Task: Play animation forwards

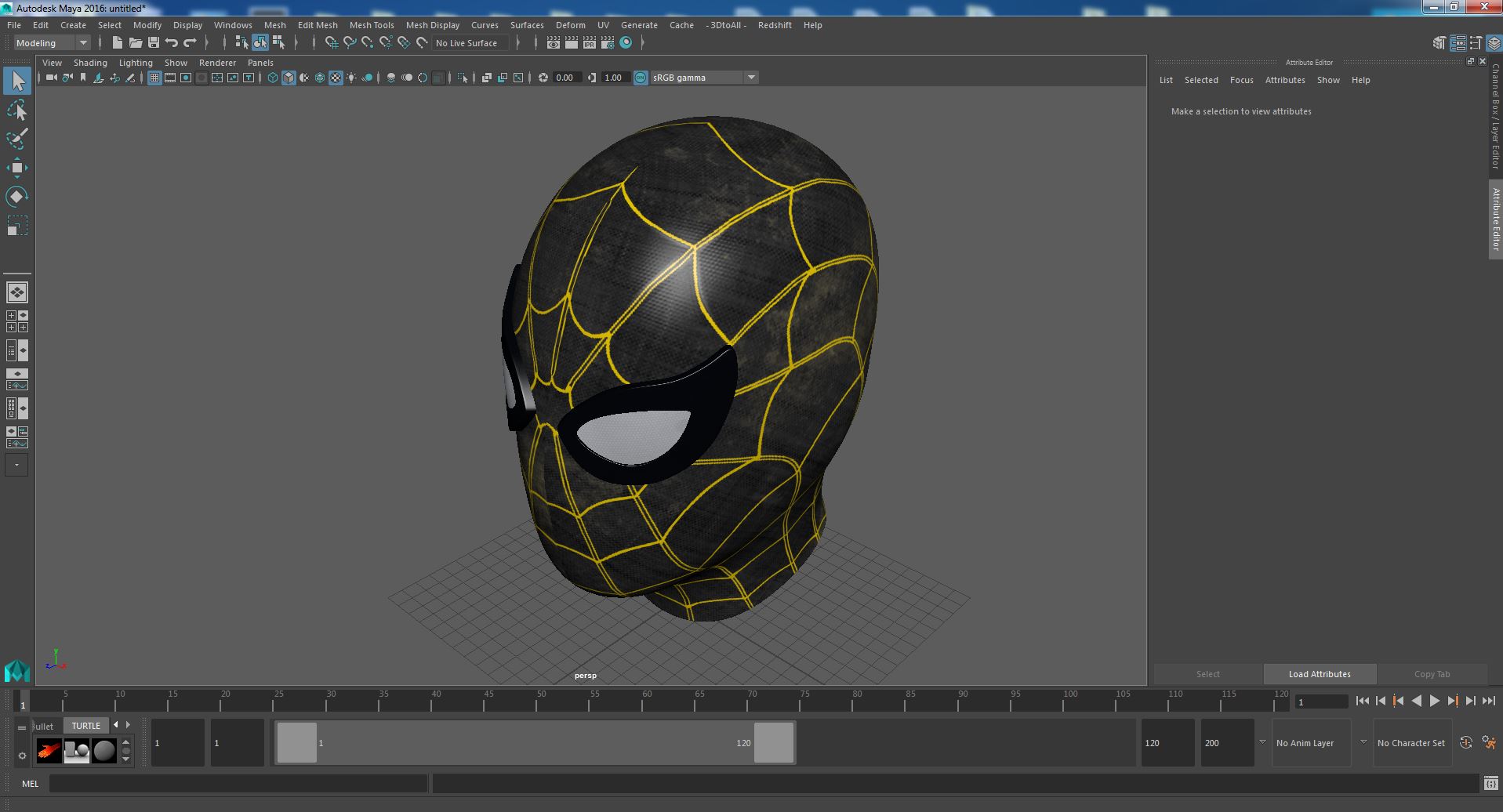Action: tap(1434, 701)
